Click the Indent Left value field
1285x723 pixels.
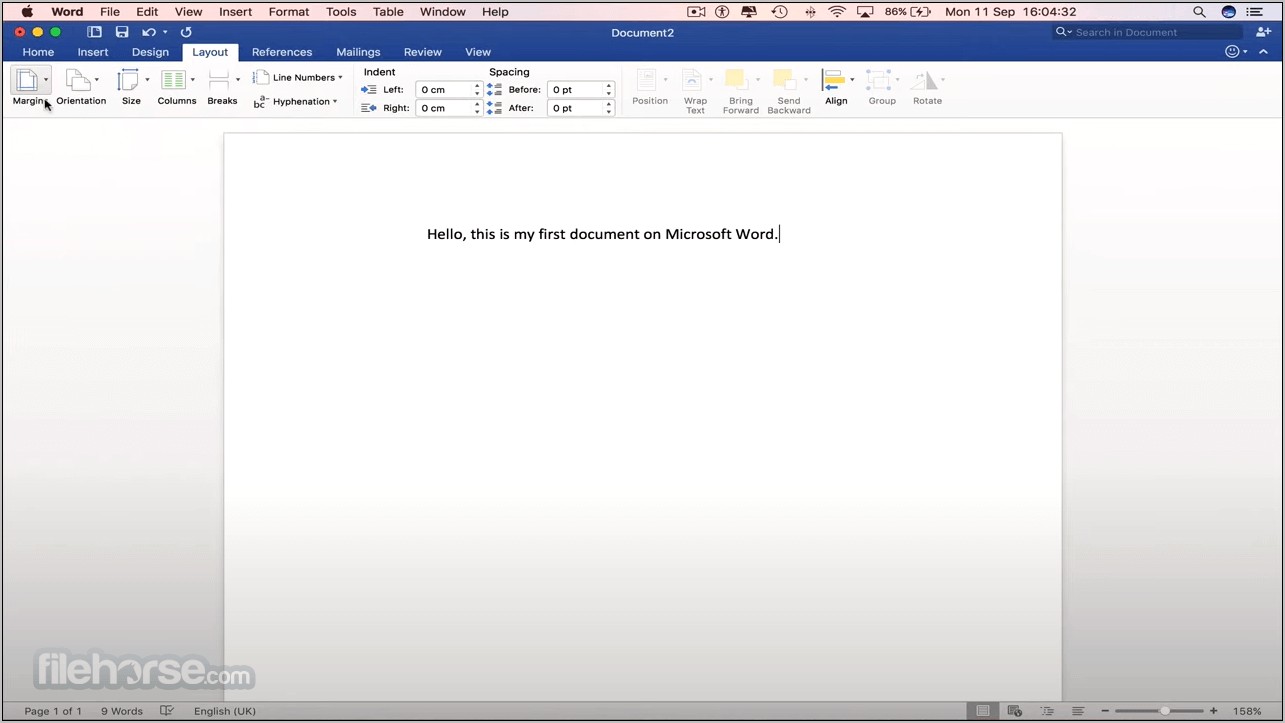[x=443, y=90]
